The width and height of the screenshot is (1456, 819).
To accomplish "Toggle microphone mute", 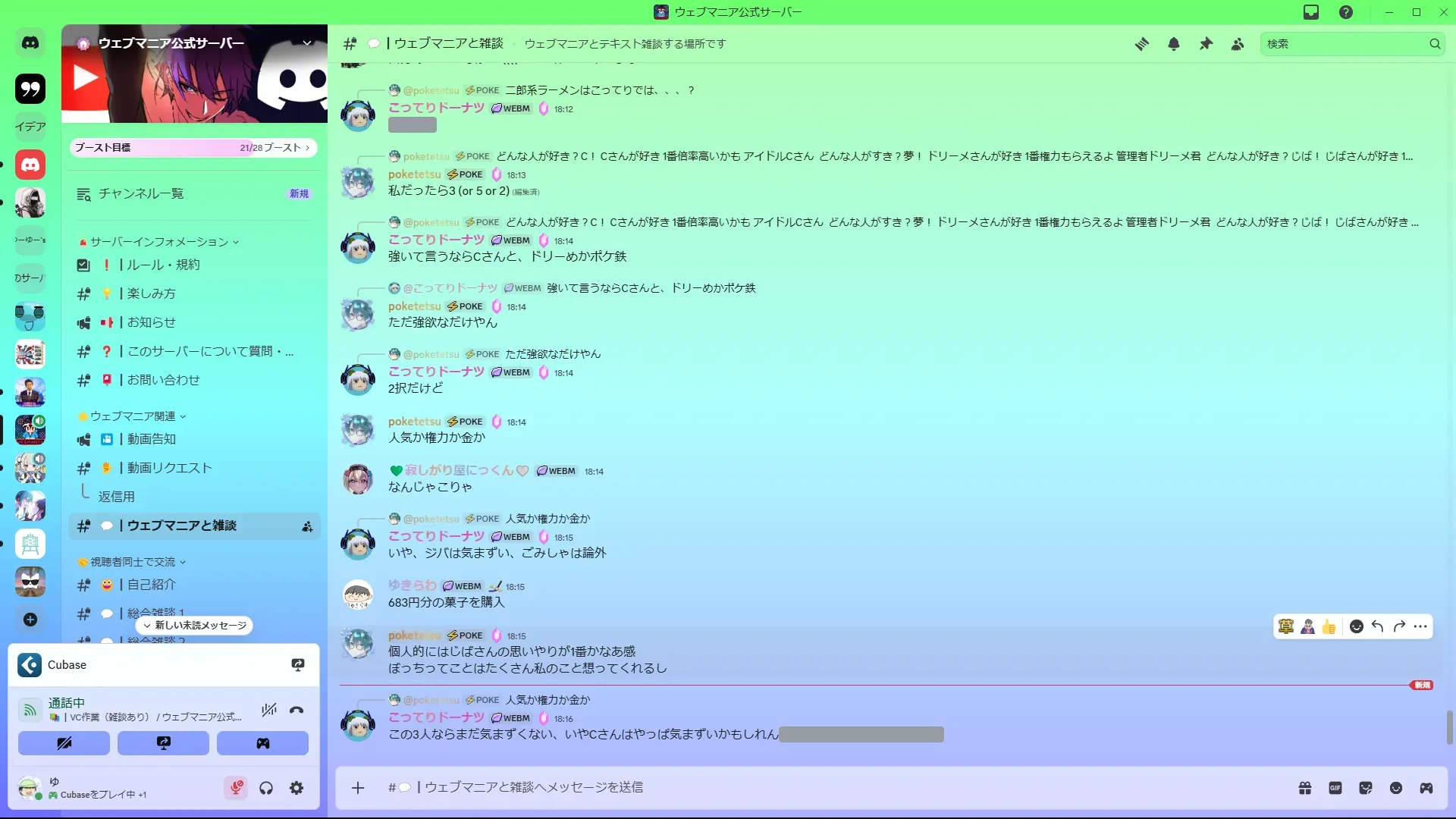I will [236, 788].
